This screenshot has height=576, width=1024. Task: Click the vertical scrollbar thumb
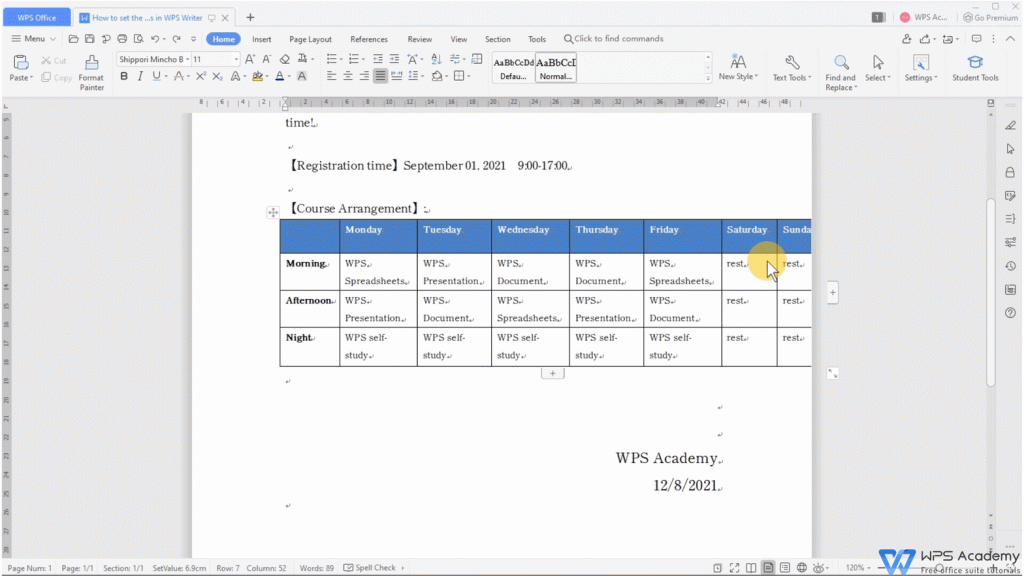991,292
